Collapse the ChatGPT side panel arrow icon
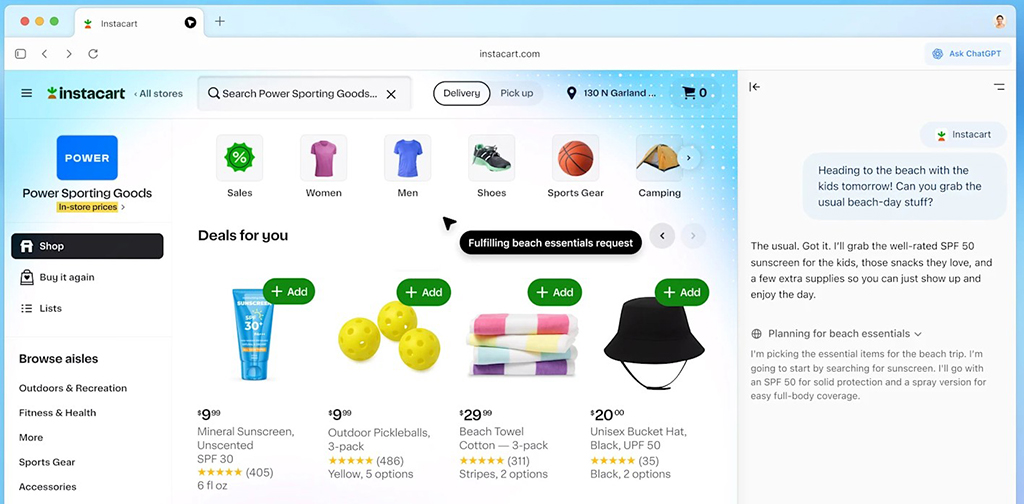1024x504 pixels. (754, 87)
